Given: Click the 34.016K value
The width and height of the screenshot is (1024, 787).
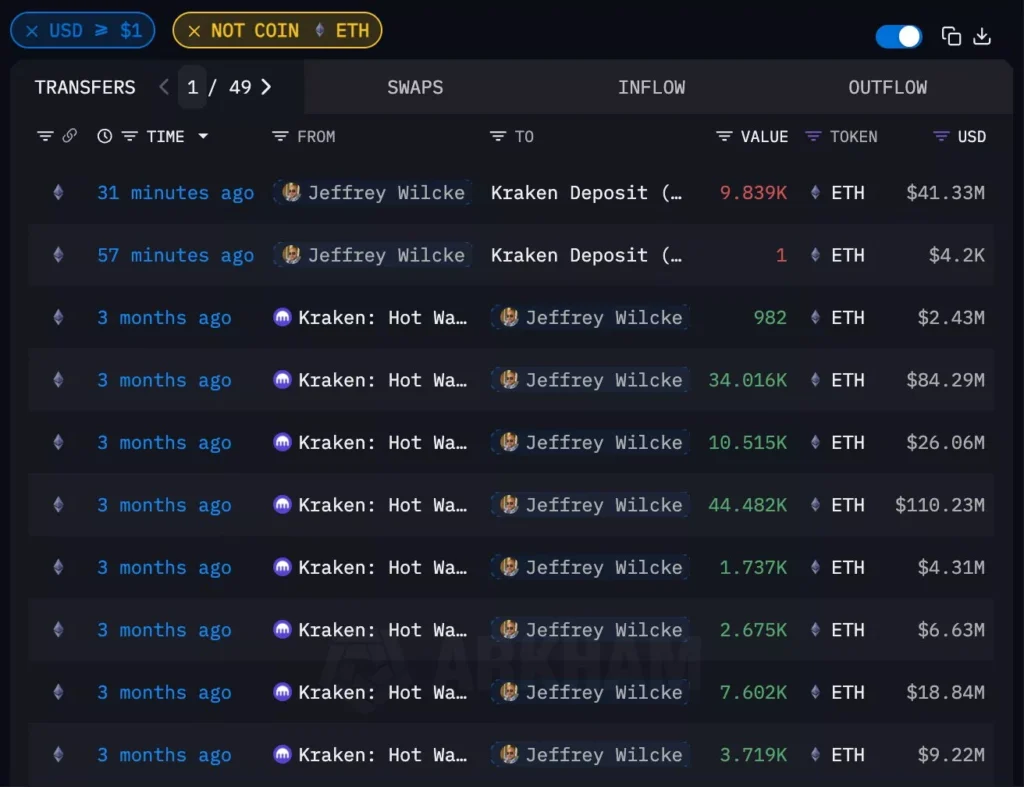Looking at the screenshot, I should (748, 379).
